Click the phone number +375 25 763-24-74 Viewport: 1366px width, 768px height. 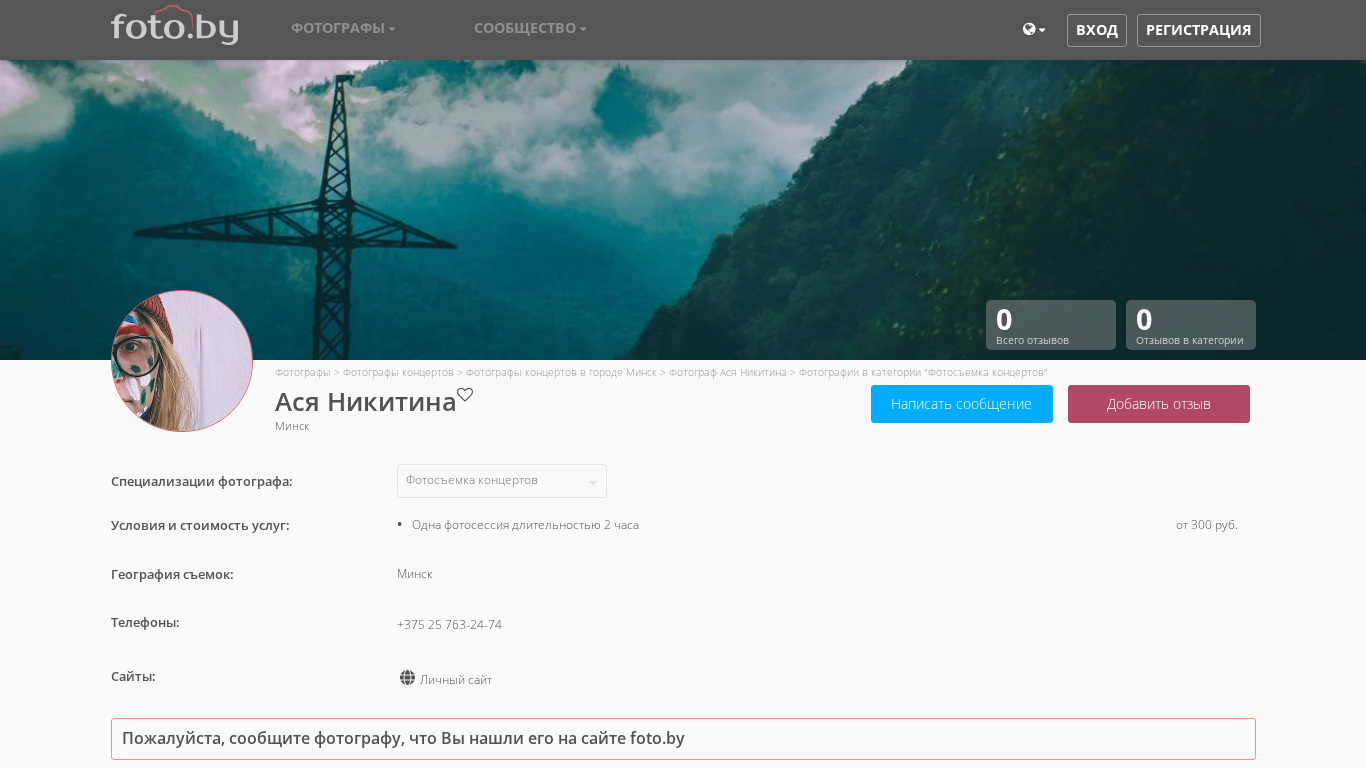pyautogui.click(x=449, y=625)
